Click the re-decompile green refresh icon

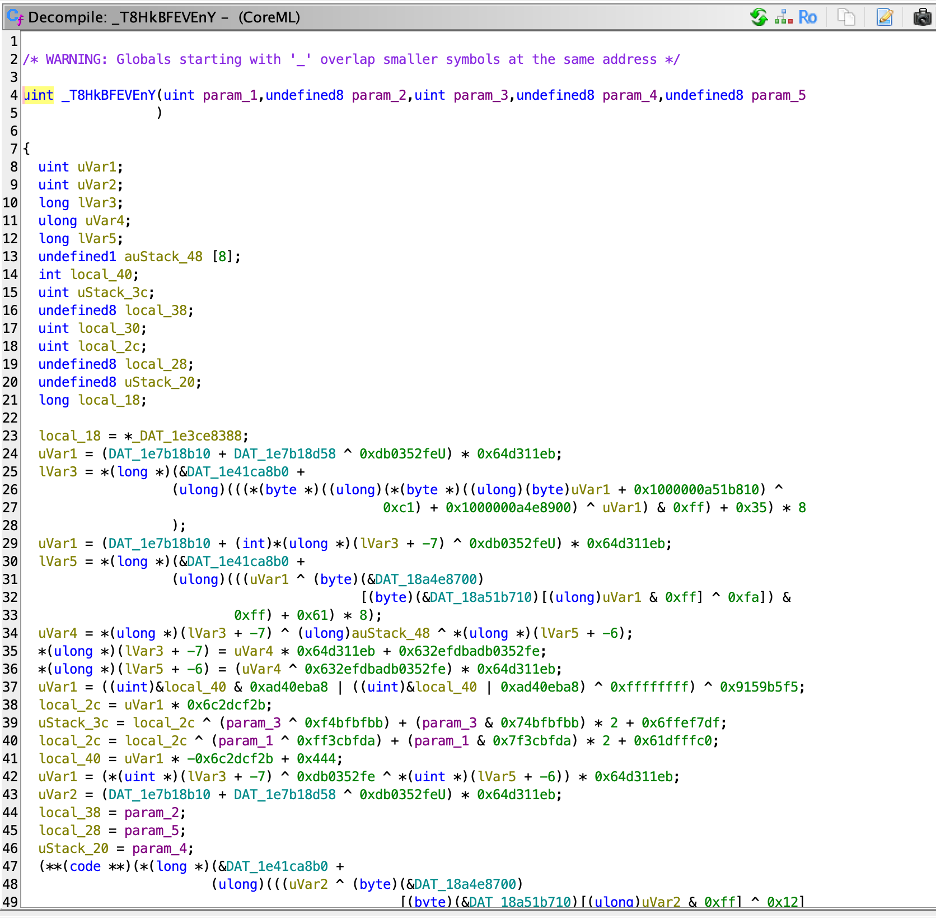click(x=759, y=17)
